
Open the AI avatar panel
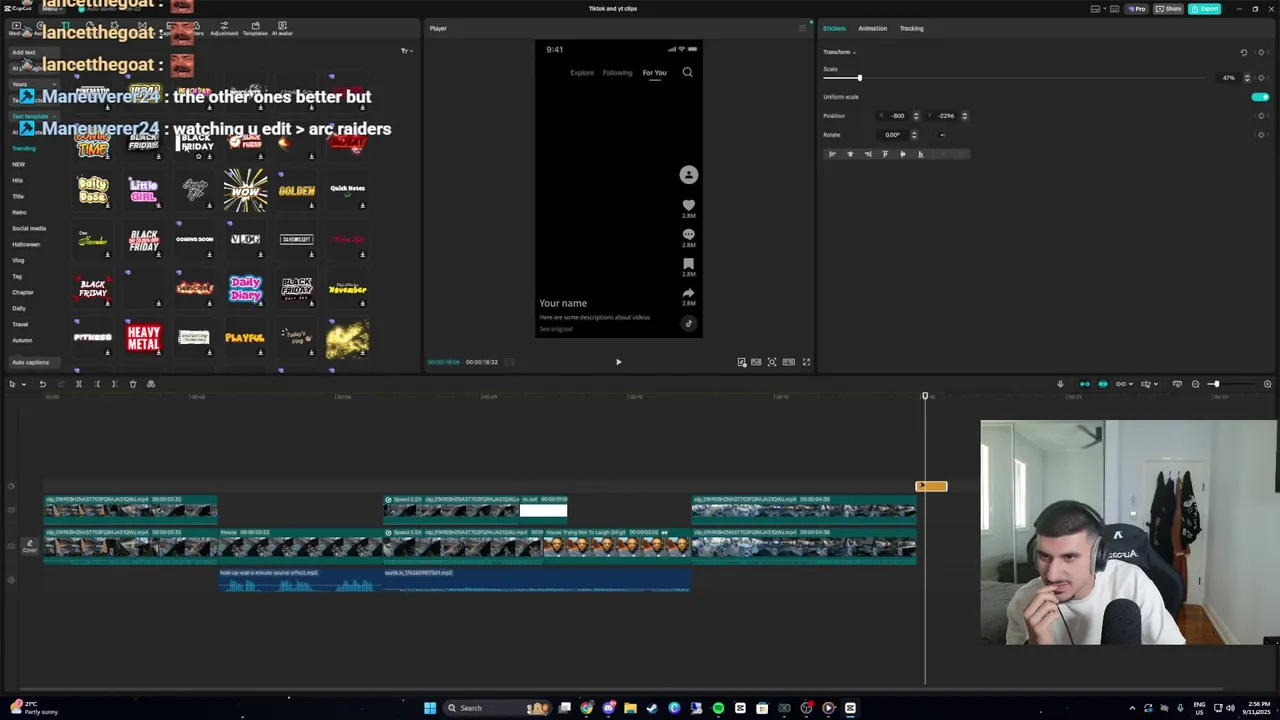coord(282,28)
